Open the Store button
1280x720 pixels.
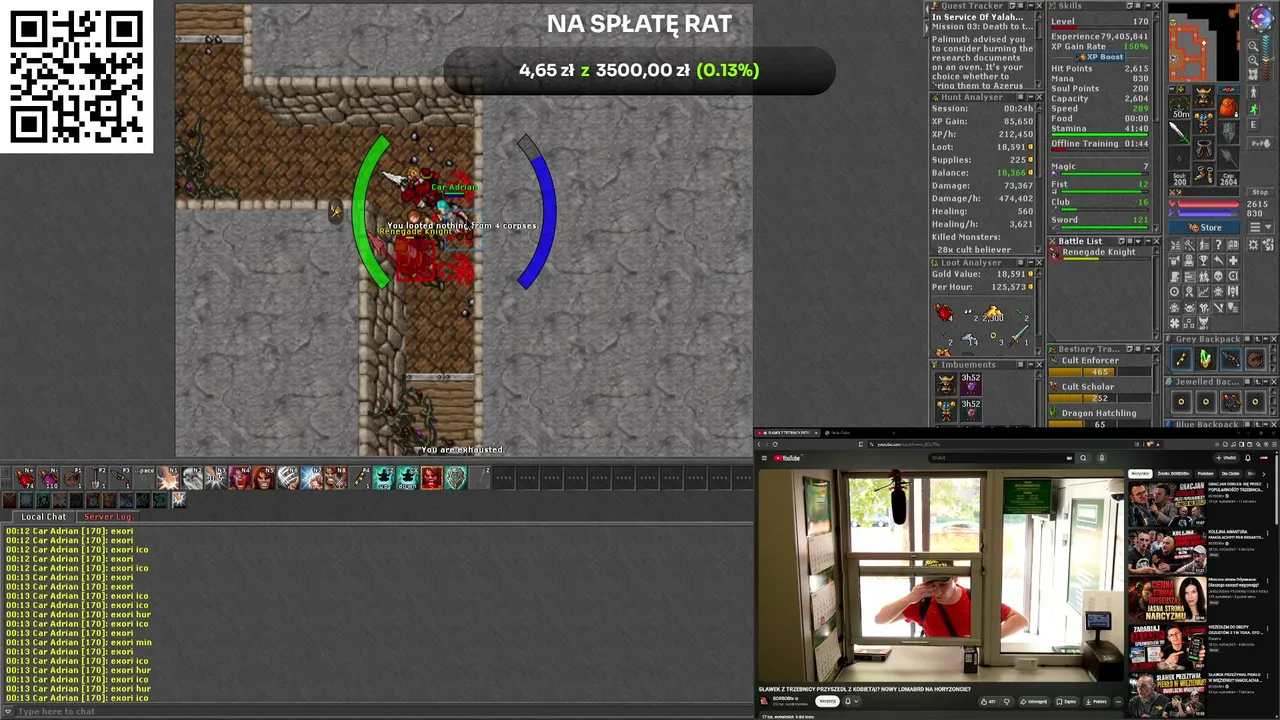click(1203, 227)
